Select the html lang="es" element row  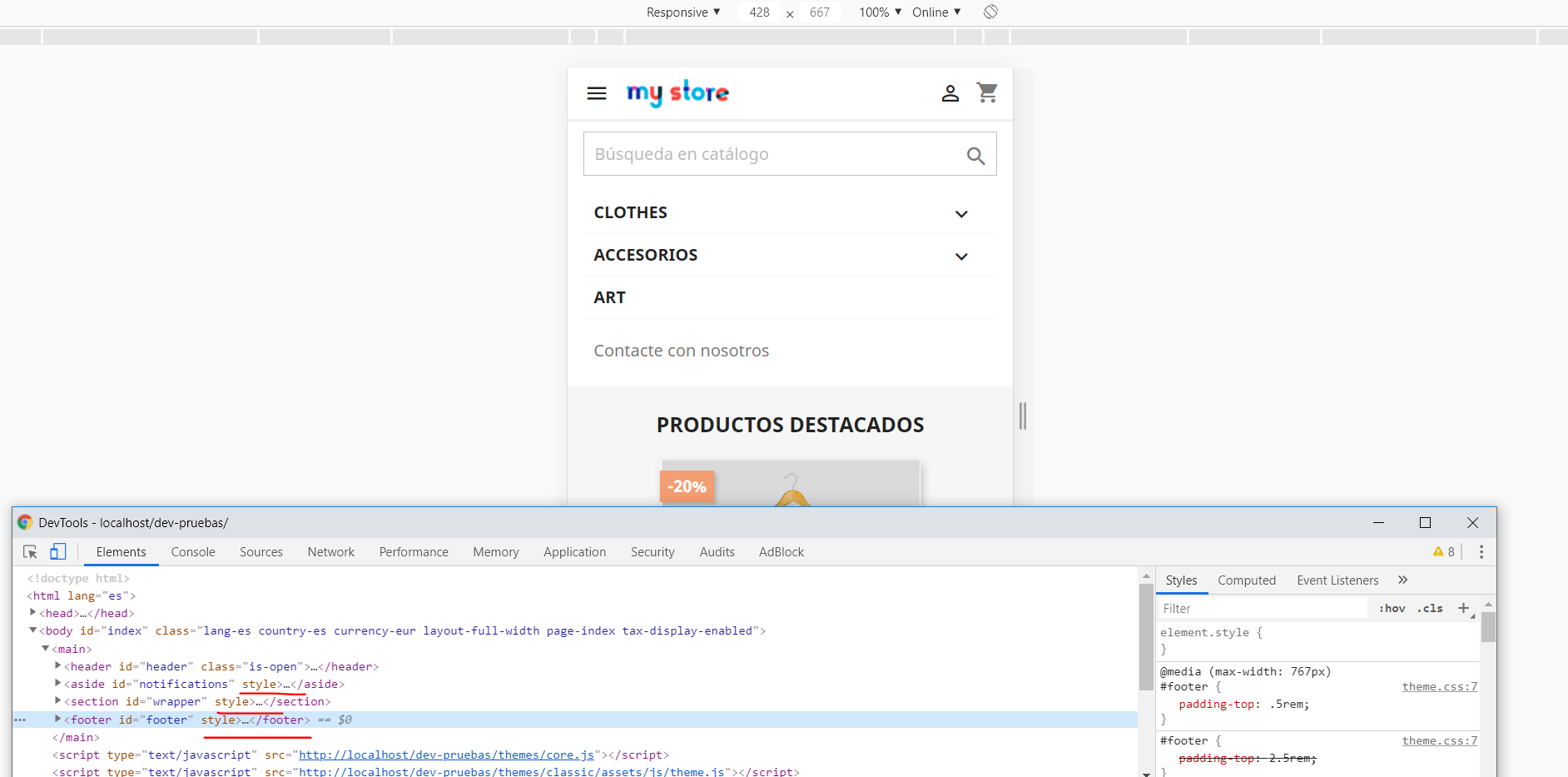click(x=82, y=595)
